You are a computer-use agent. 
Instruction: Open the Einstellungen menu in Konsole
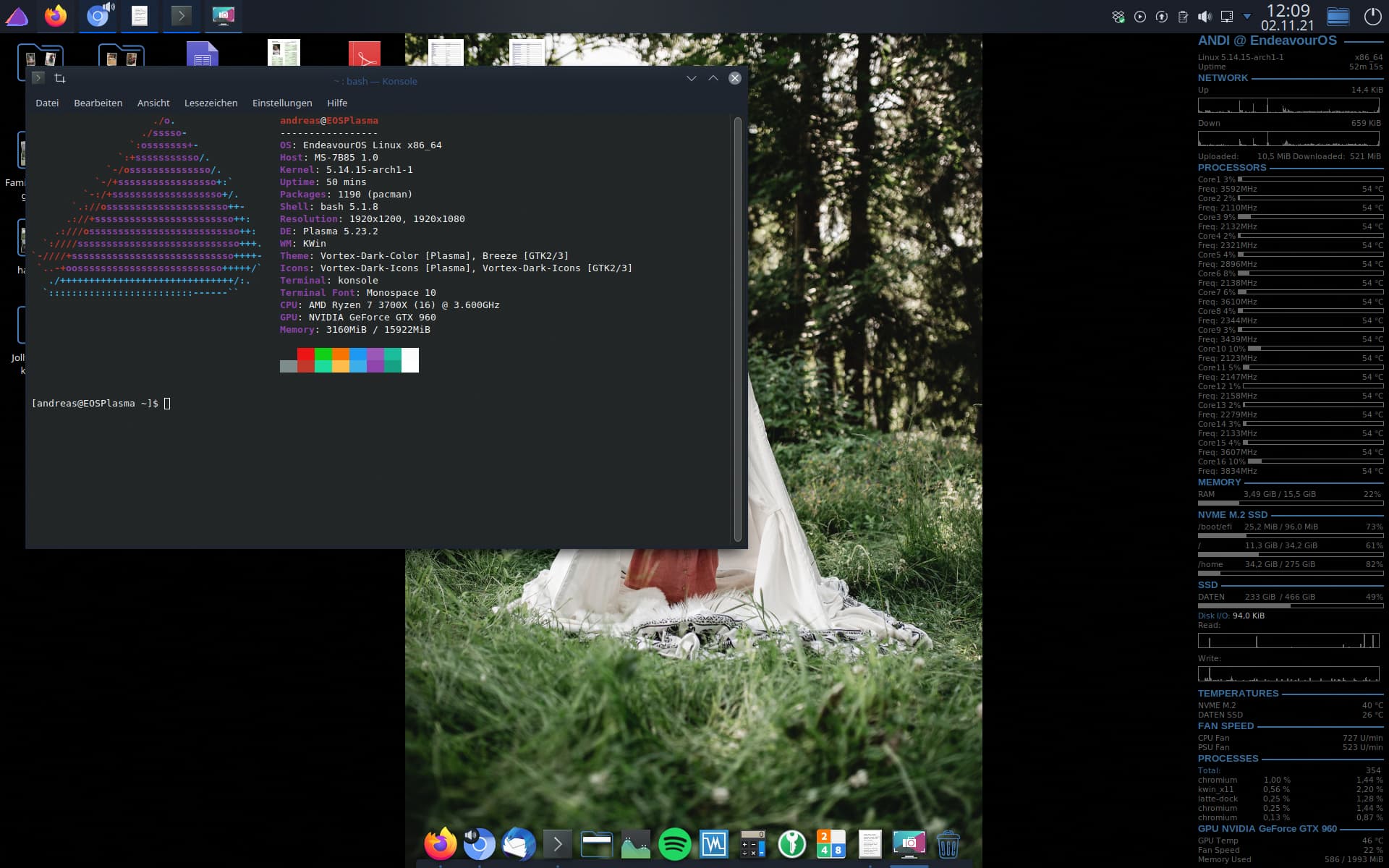tap(281, 103)
